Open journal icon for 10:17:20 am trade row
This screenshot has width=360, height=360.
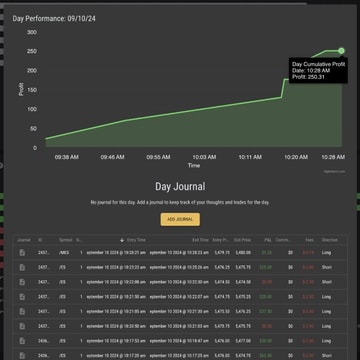click(22, 355)
